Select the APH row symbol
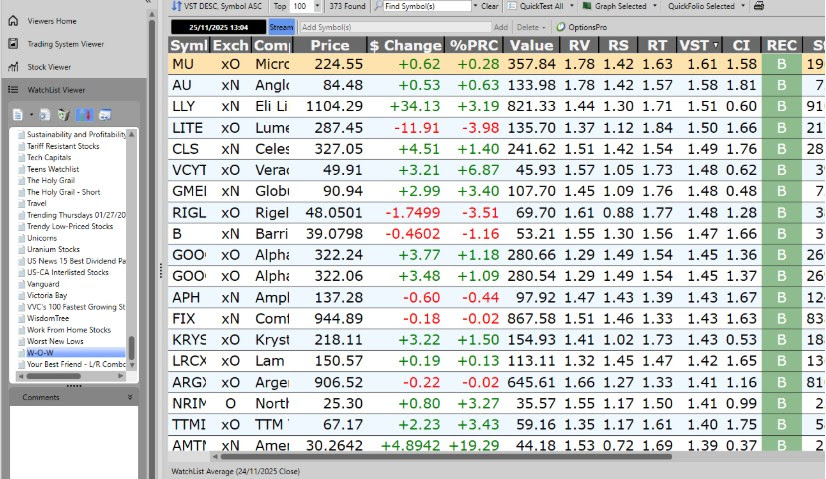 (x=186, y=298)
